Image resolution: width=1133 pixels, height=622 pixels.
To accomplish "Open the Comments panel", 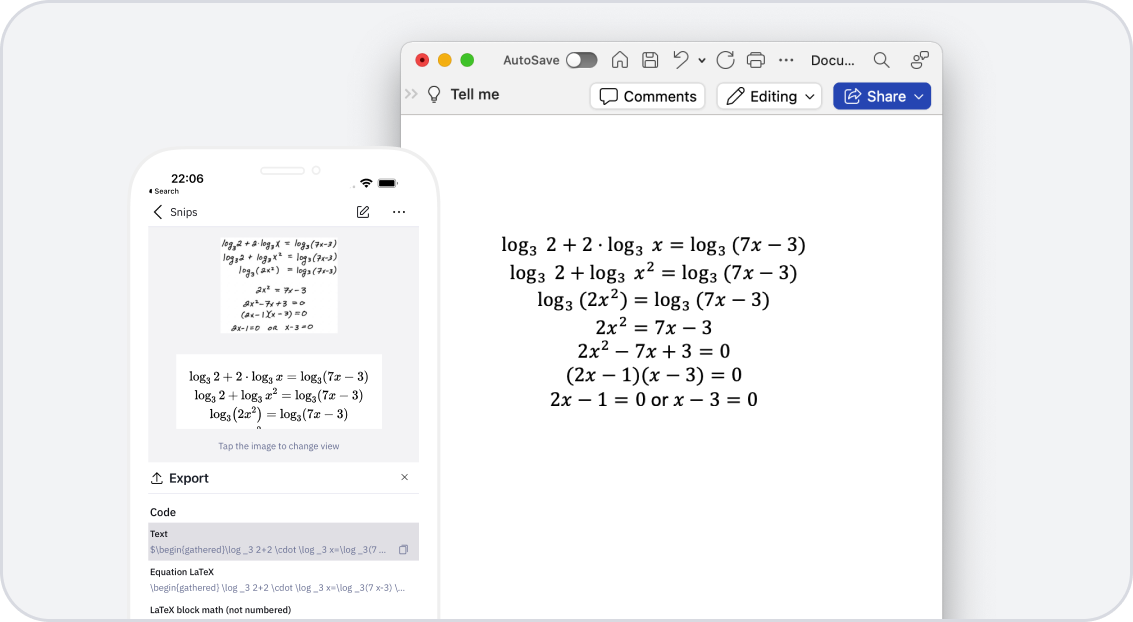I will [647, 96].
